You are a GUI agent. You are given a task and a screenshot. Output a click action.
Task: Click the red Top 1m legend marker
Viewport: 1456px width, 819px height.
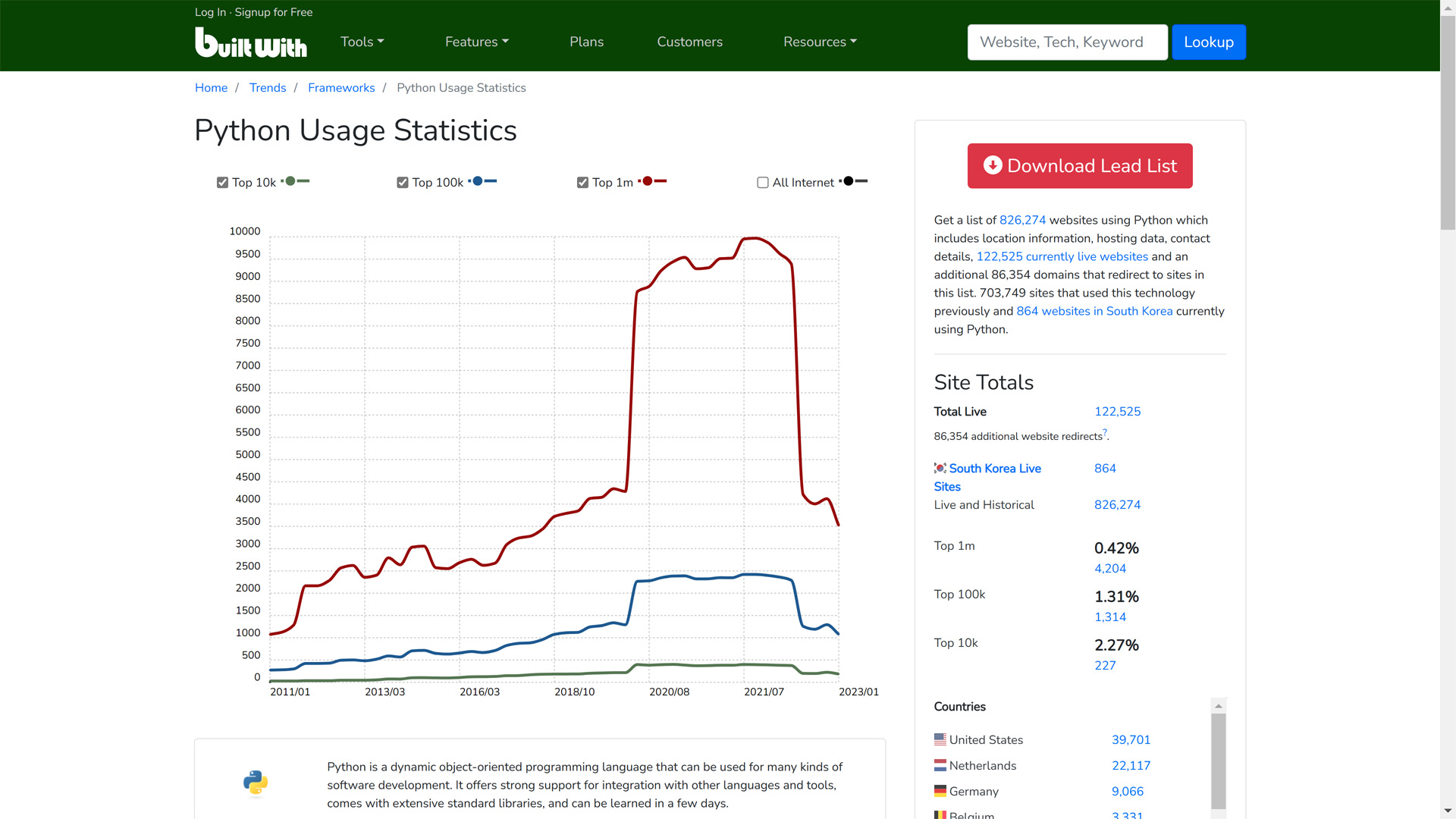[653, 181]
